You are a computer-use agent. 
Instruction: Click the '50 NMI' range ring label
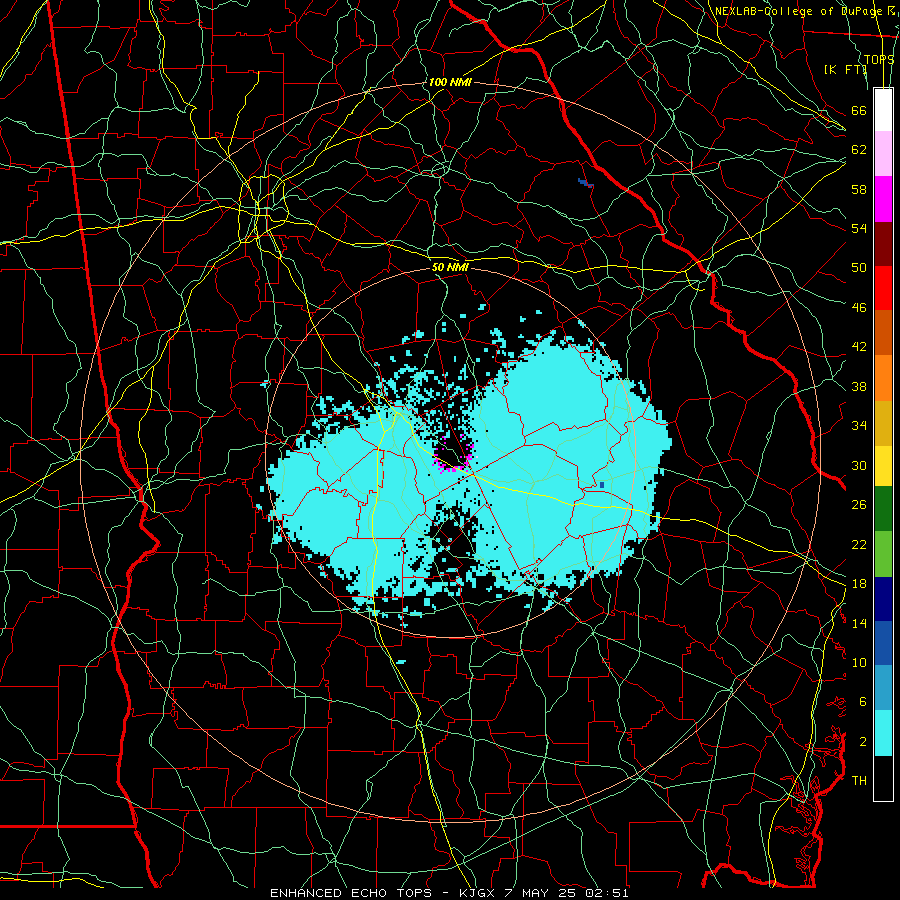(450, 267)
